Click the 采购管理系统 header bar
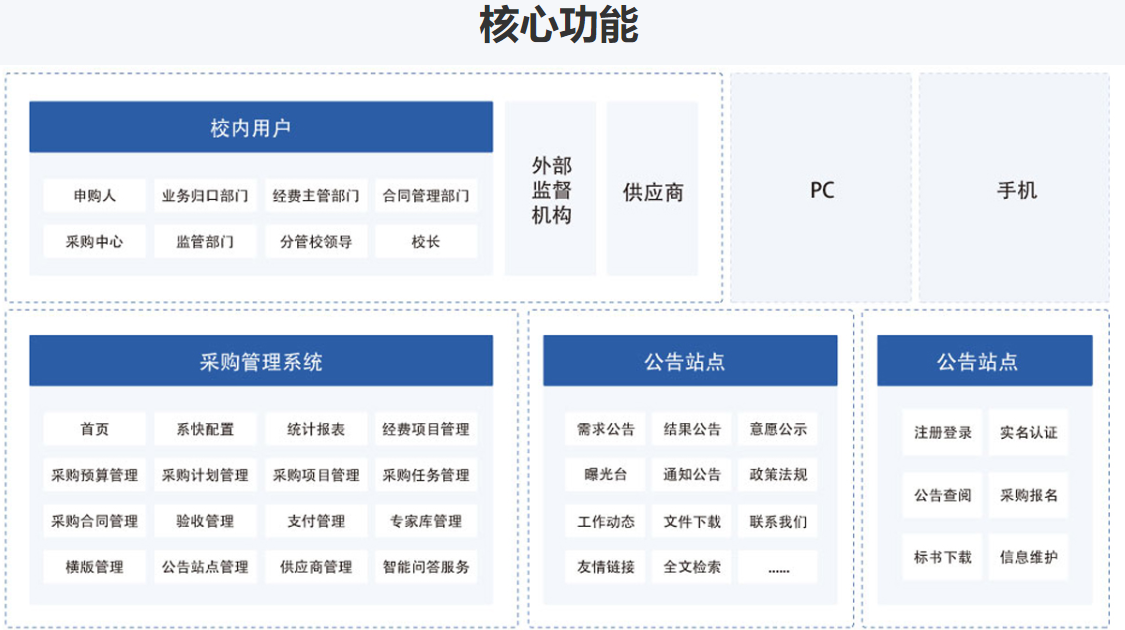Screen dimensions: 1125x630 click(x=261, y=361)
